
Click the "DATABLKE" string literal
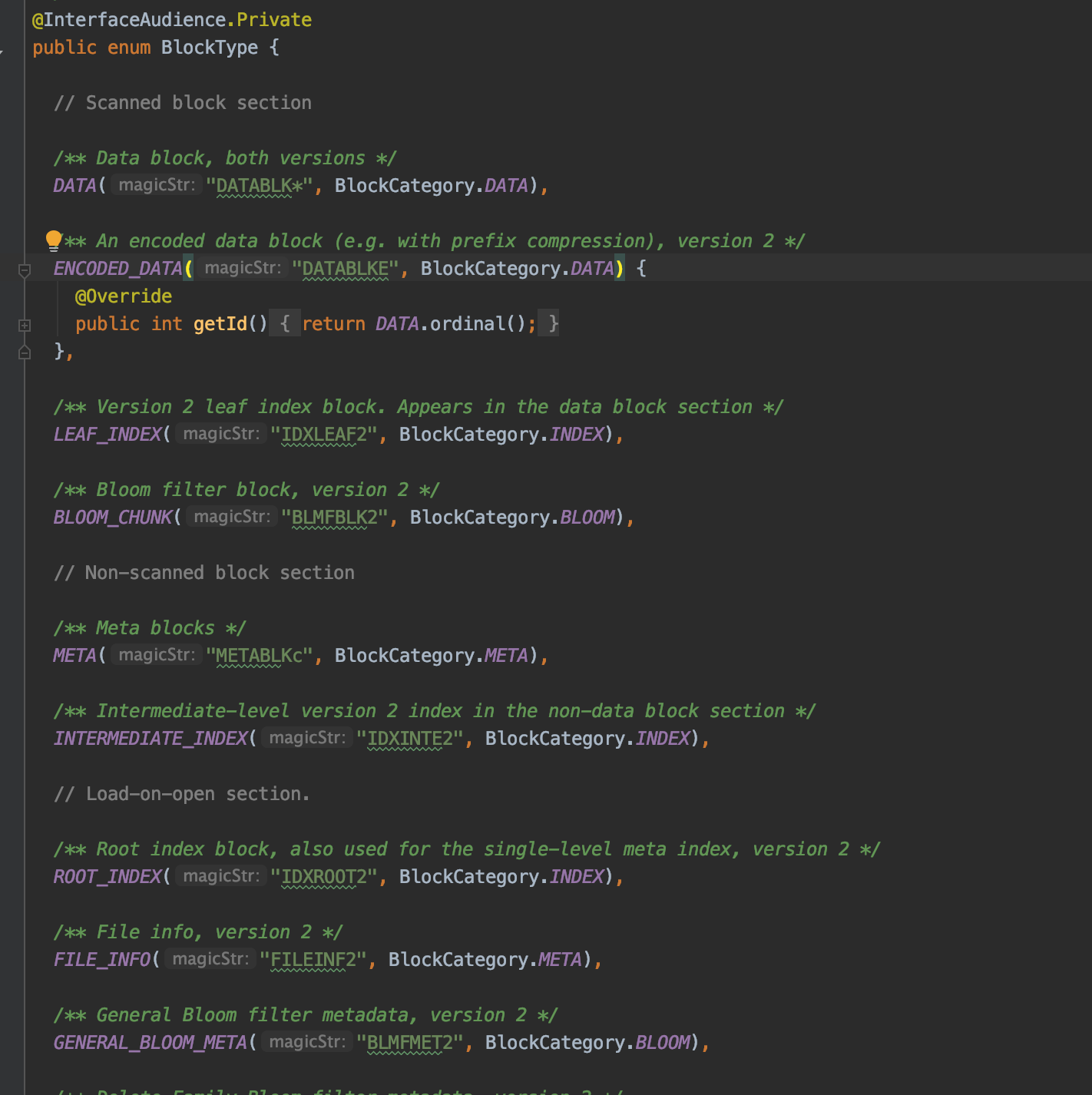[x=345, y=269]
